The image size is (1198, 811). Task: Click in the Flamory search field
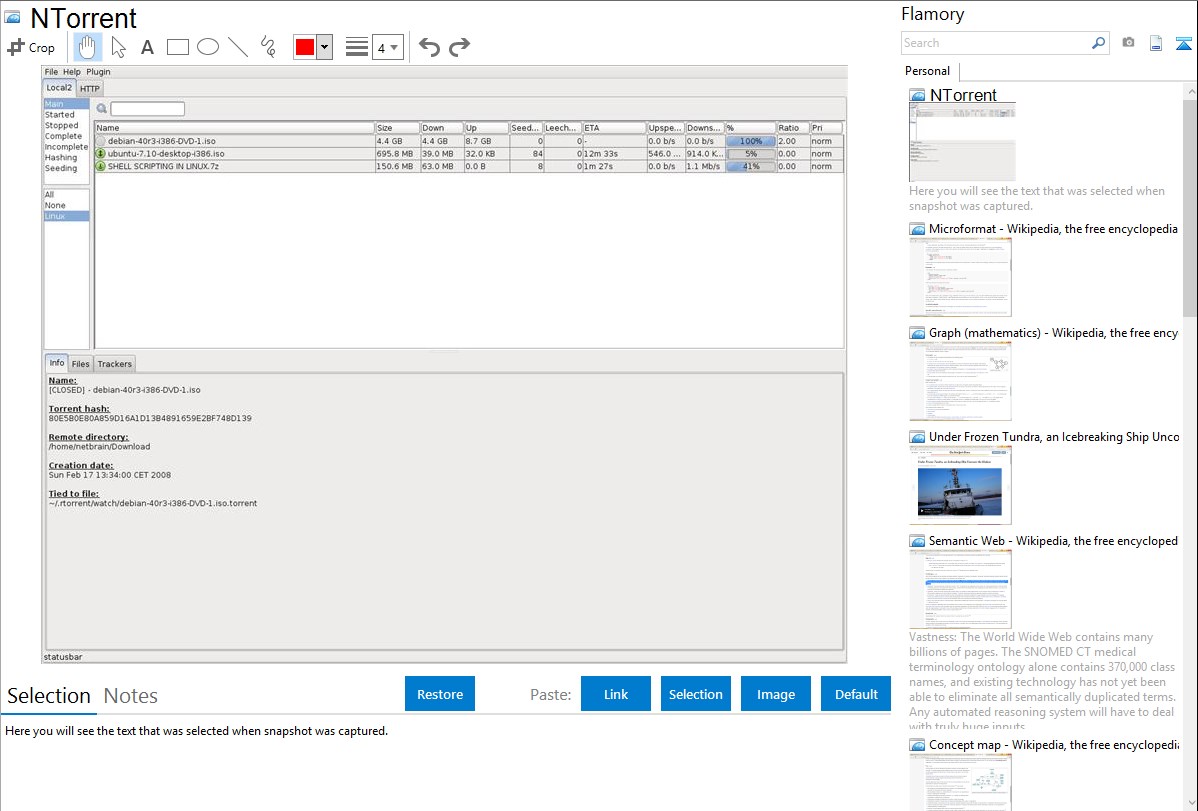tap(995, 43)
